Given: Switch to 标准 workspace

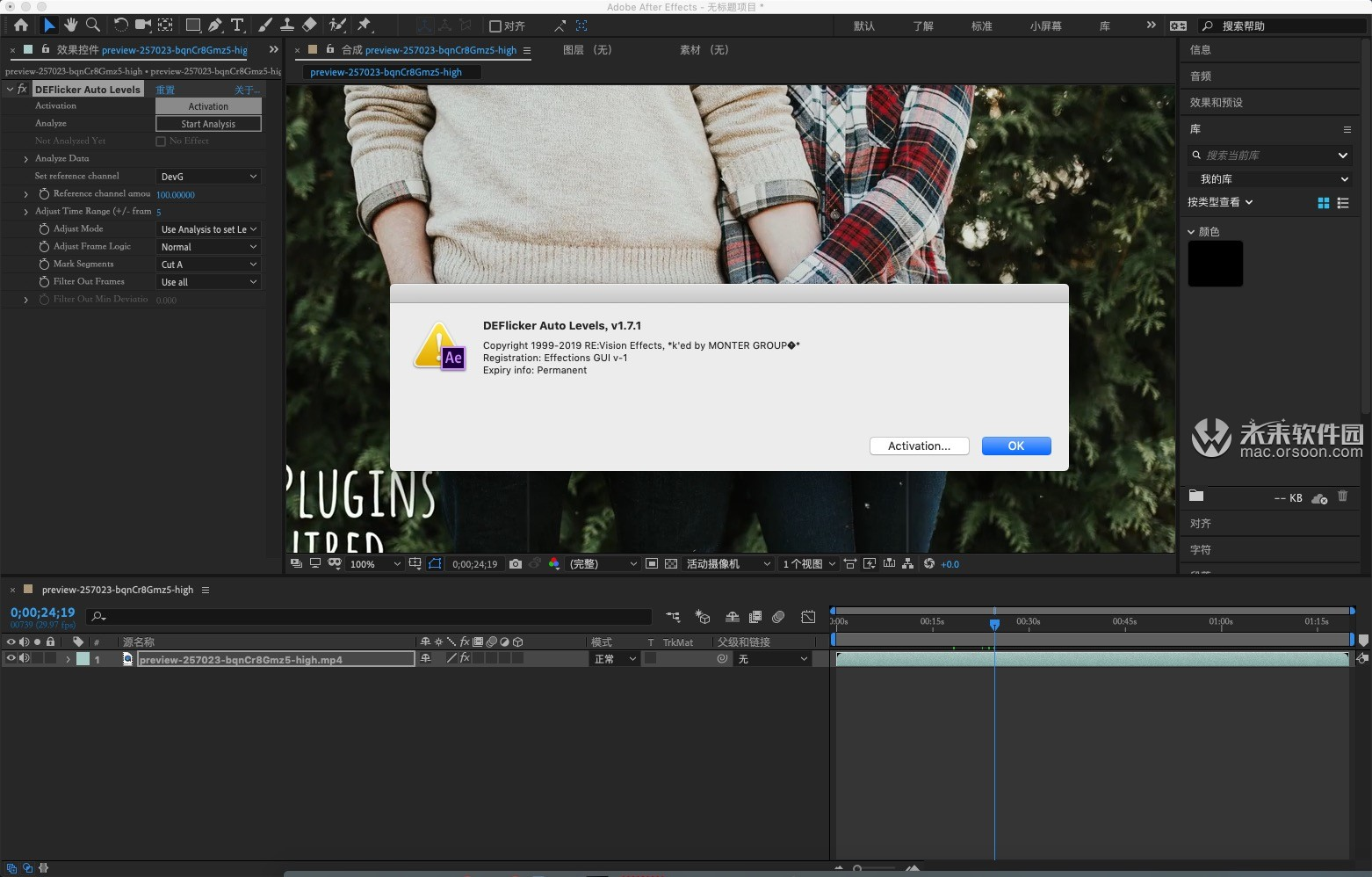Looking at the screenshot, I should click(x=982, y=26).
